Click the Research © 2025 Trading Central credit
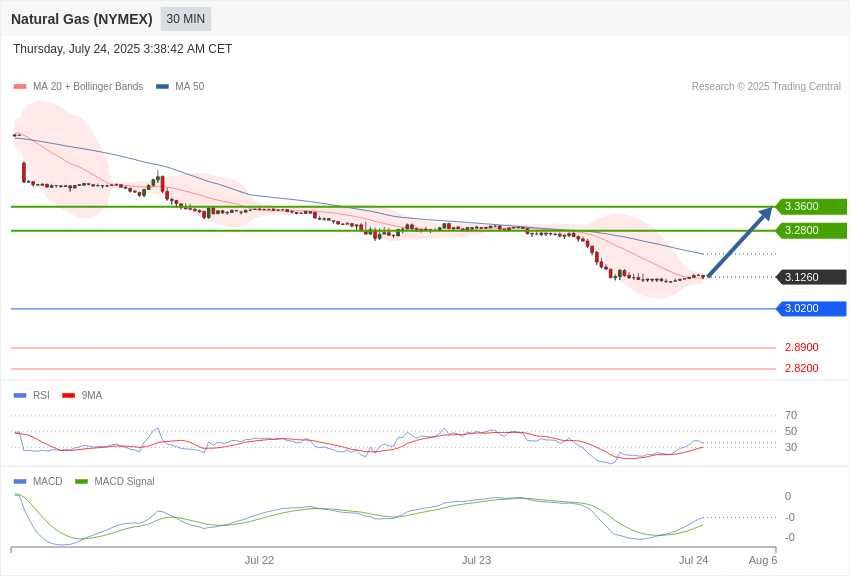The image size is (850, 576). click(x=766, y=87)
